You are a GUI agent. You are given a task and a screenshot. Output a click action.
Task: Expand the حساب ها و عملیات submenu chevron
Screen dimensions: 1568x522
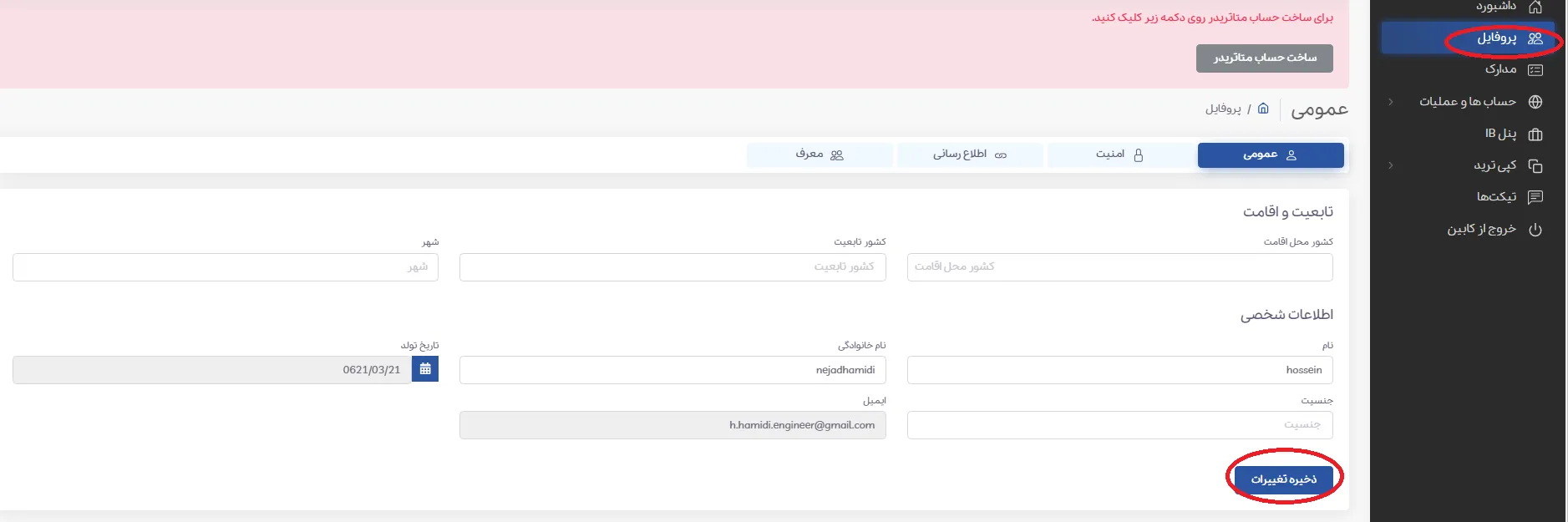coord(1390,102)
